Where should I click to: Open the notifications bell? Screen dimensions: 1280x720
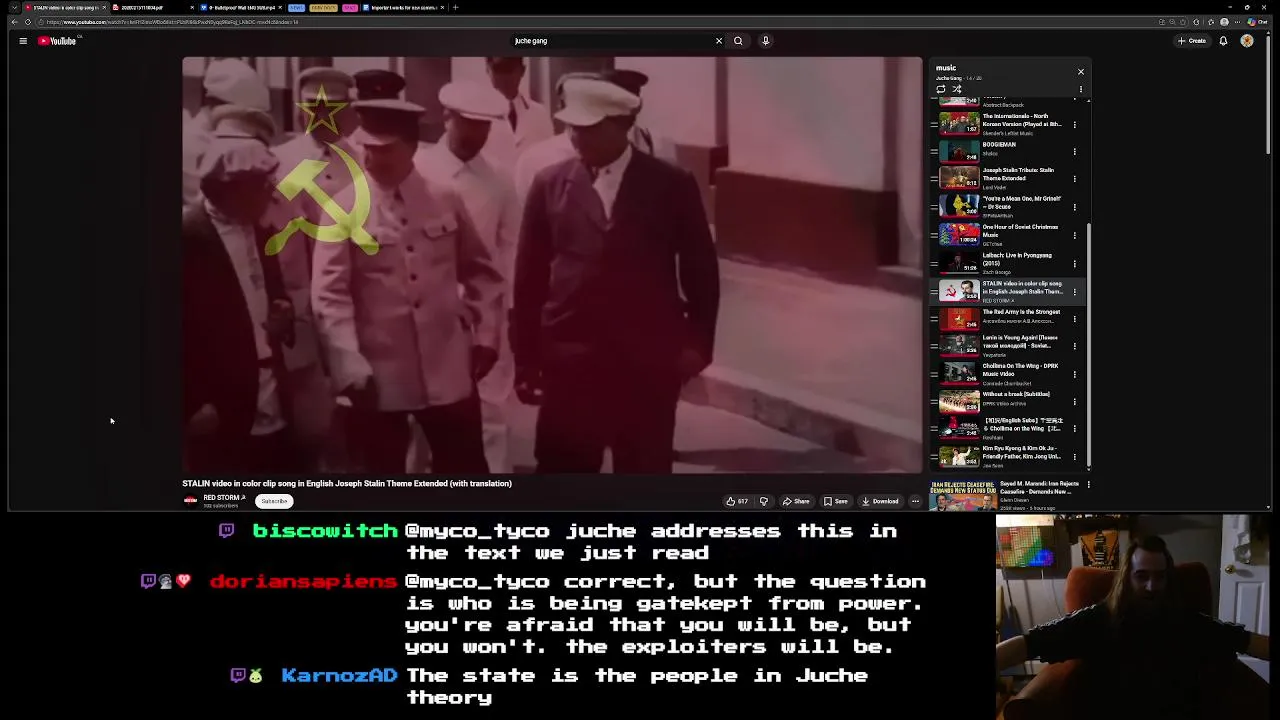click(x=1223, y=41)
